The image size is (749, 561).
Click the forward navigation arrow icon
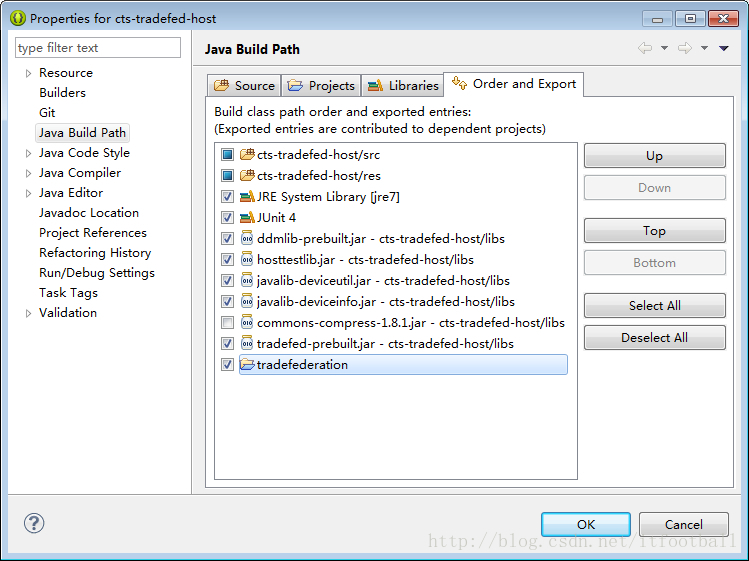(x=684, y=49)
